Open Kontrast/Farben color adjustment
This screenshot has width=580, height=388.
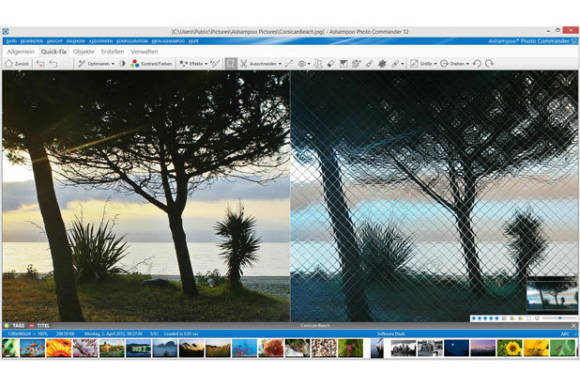pyautogui.click(x=152, y=64)
